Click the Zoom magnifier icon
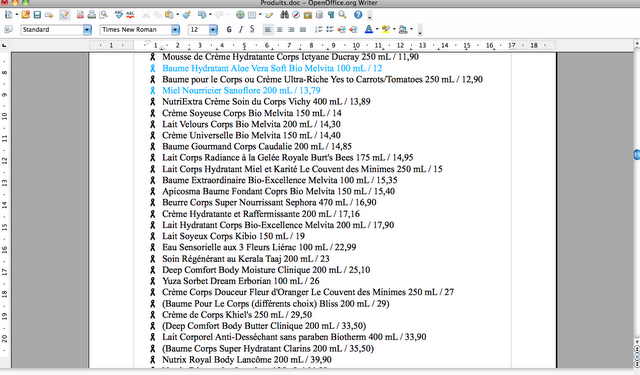This screenshot has width=640, height=375. tap(342, 15)
